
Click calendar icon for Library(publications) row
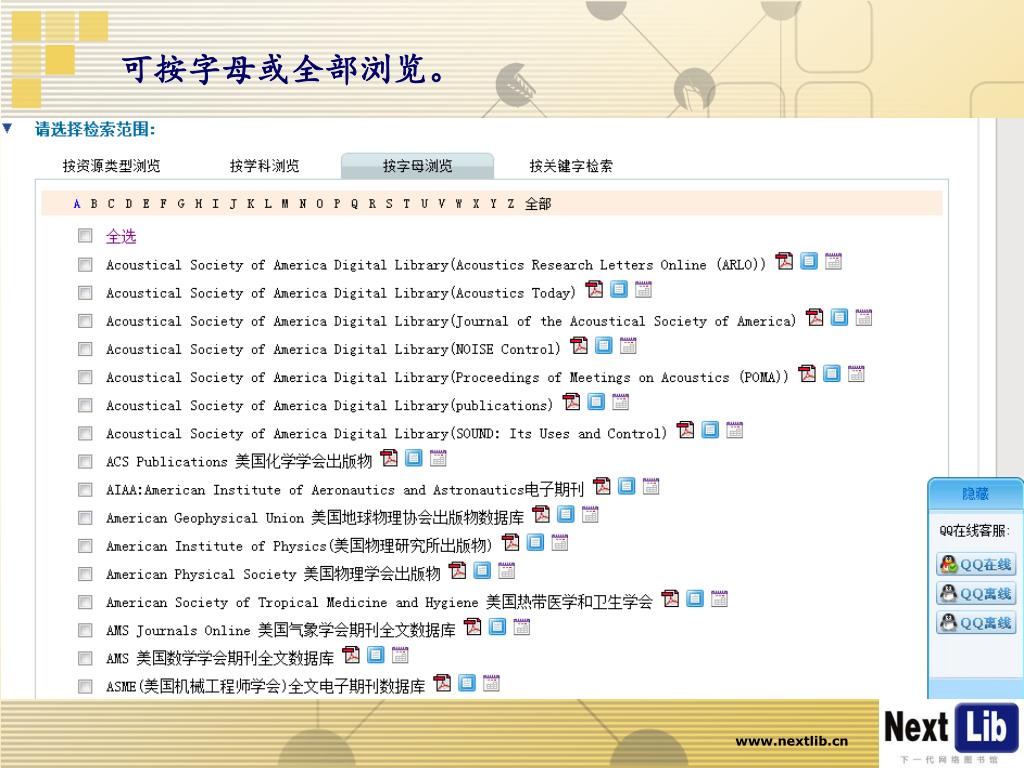620,402
